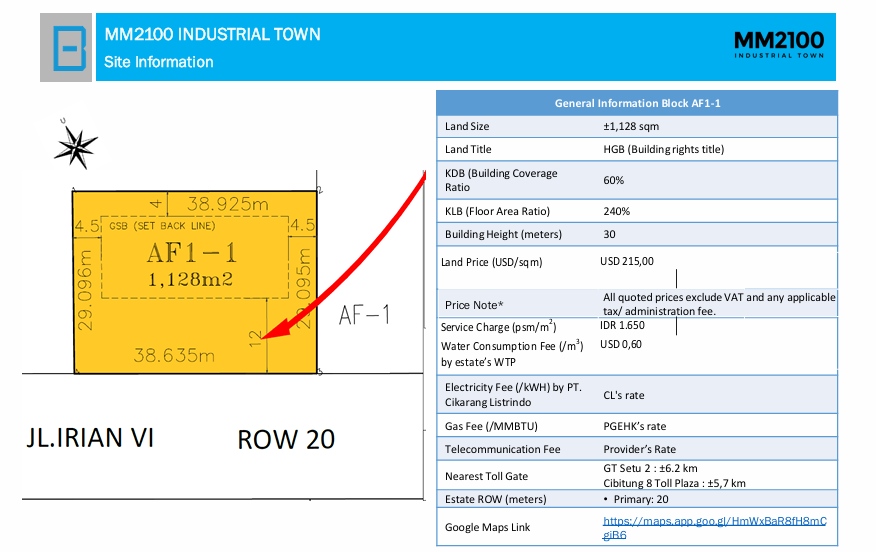876x552 pixels.
Task: Click 'KDB (Building Coverage Ratio' label
Action: coord(501,180)
